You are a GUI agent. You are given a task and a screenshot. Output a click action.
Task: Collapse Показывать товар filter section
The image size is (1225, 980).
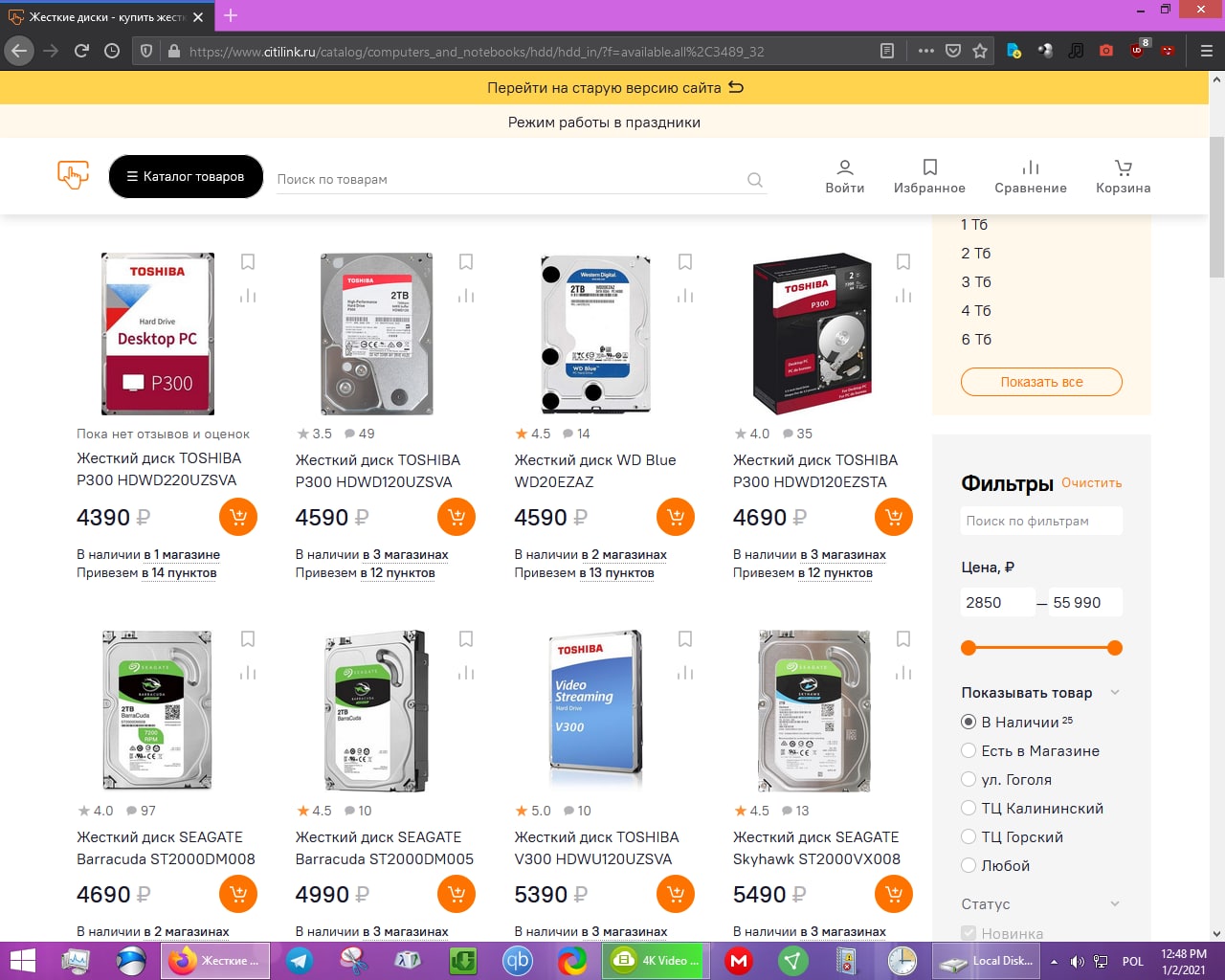1115,693
